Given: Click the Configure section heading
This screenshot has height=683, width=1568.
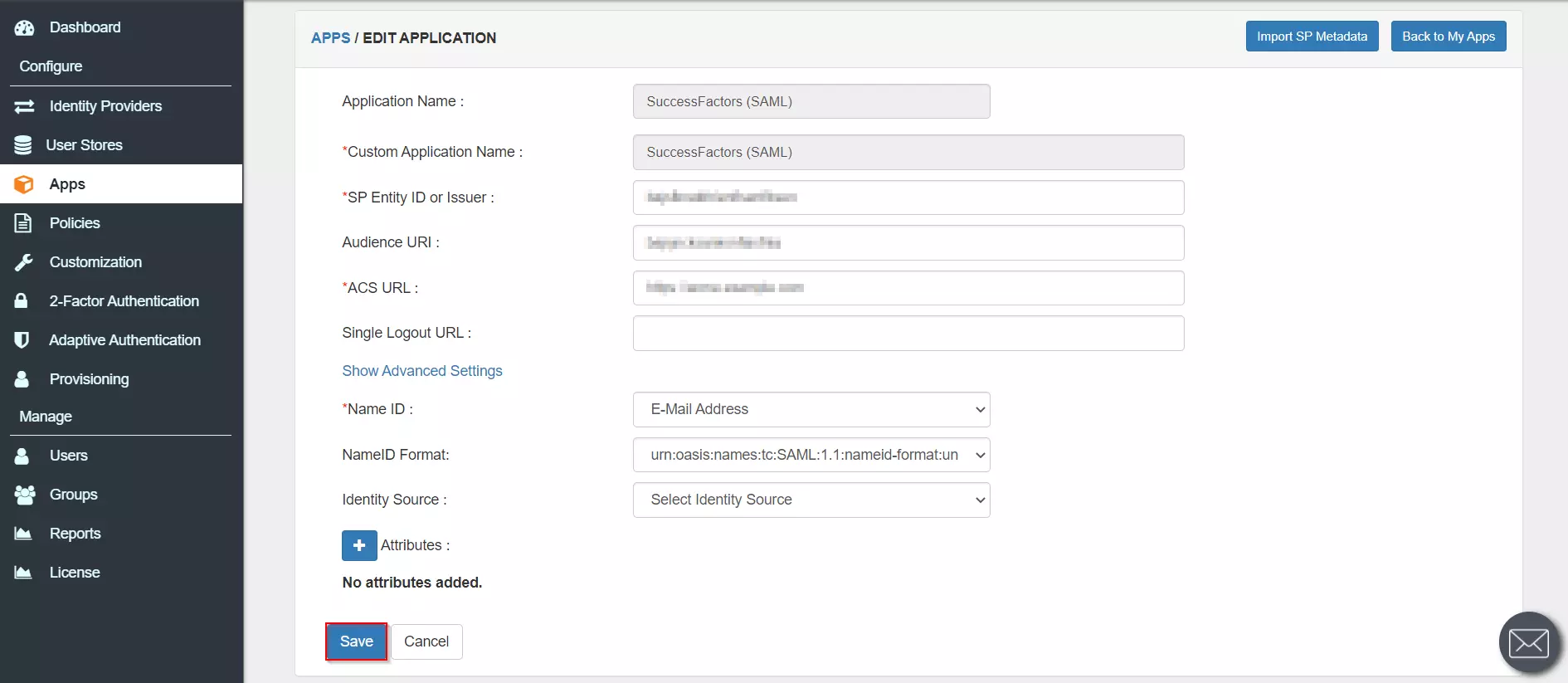Looking at the screenshot, I should pyautogui.click(x=51, y=66).
